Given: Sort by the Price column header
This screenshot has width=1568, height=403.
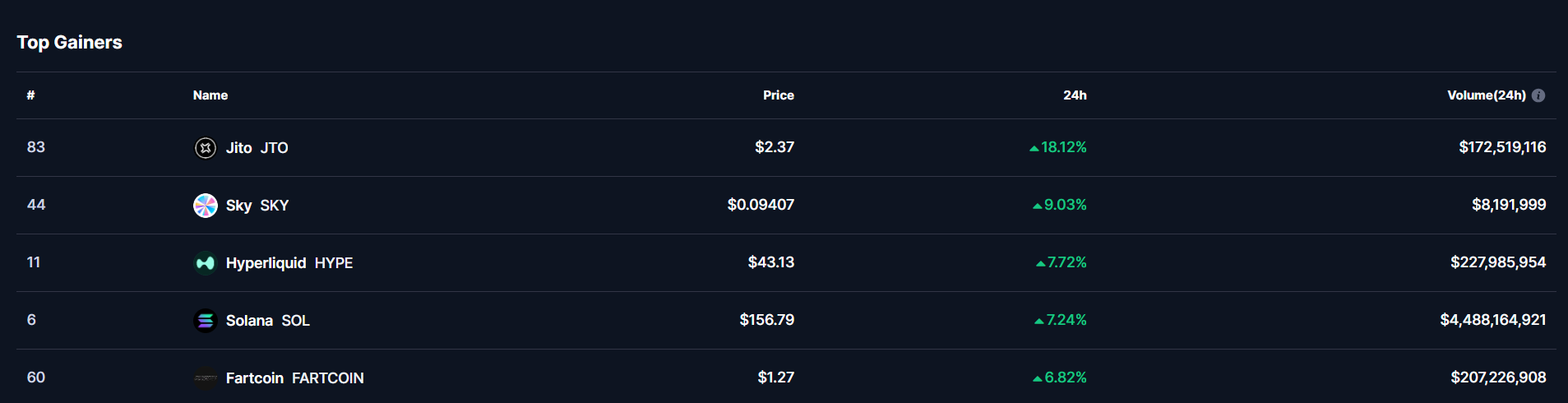Looking at the screenshot, I should point(778,95).
